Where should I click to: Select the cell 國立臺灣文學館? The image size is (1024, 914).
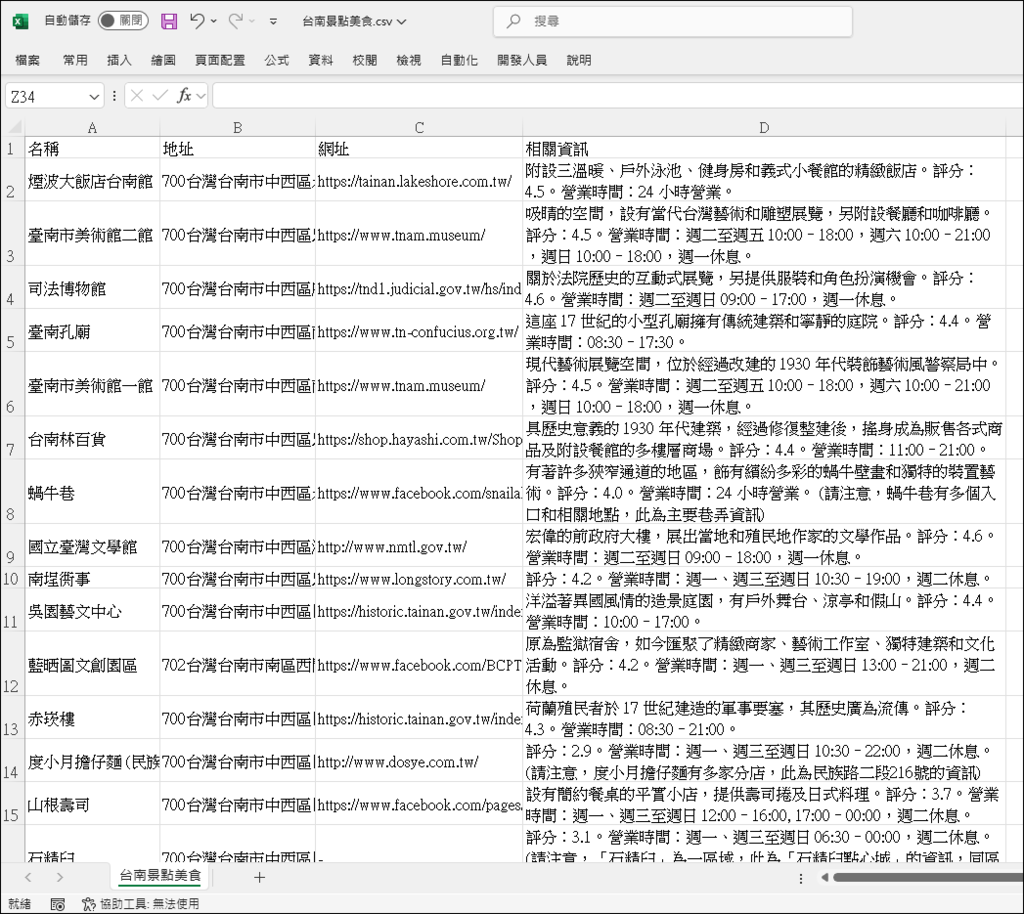point(92,546)
